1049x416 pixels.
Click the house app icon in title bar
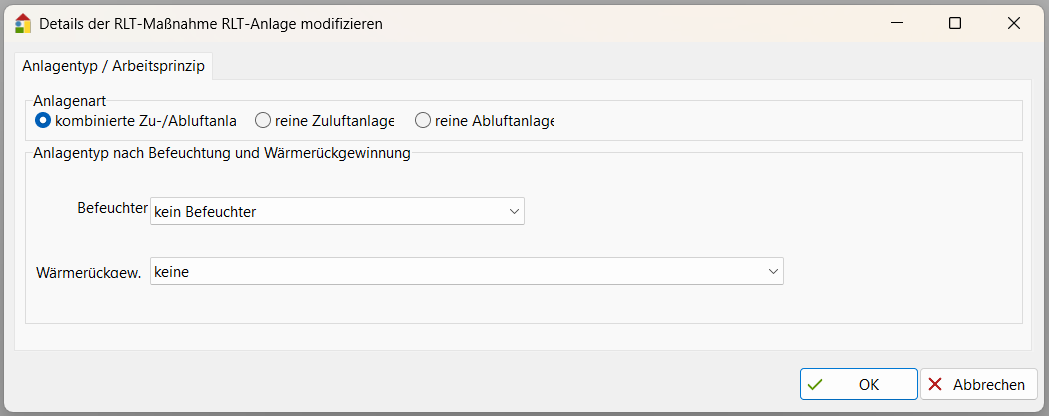(x=23, y=22)
